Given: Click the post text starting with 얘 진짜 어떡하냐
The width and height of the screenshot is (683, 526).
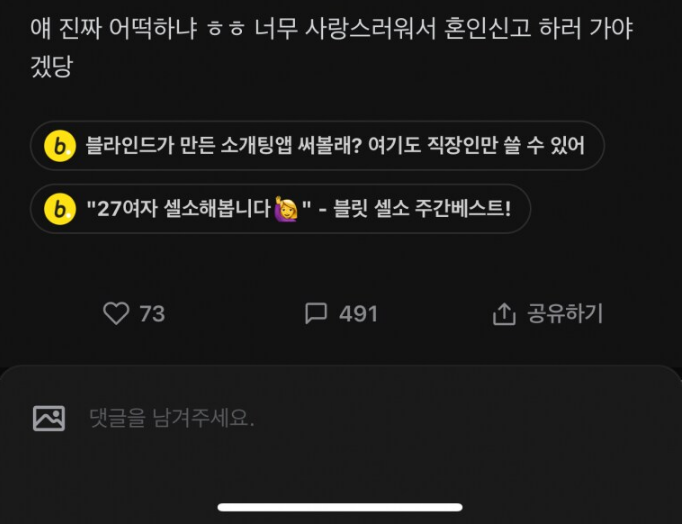Looking at the screenshot, I should [x=331, y=47].
